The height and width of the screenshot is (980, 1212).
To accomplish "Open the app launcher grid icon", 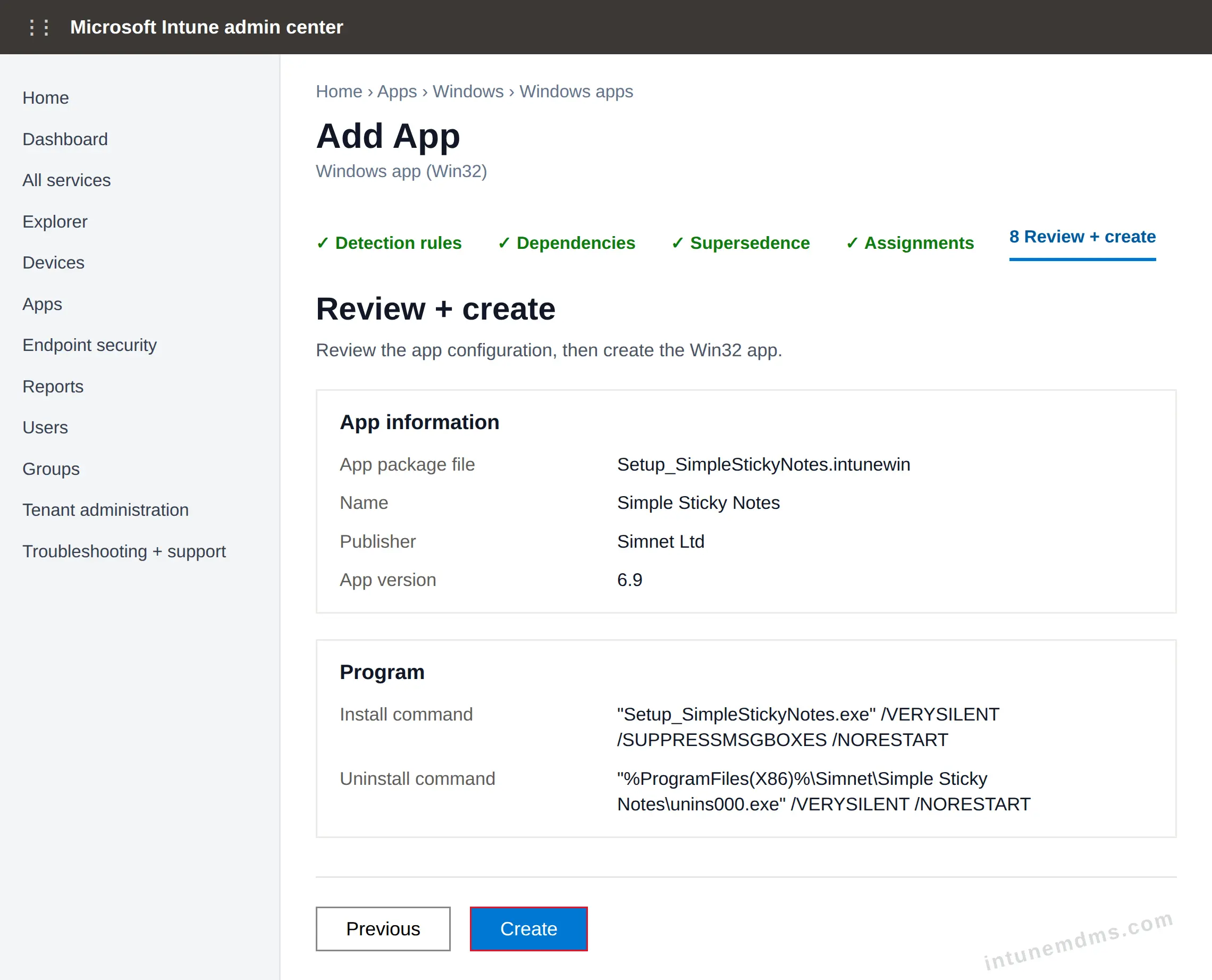I will (39, 28).
